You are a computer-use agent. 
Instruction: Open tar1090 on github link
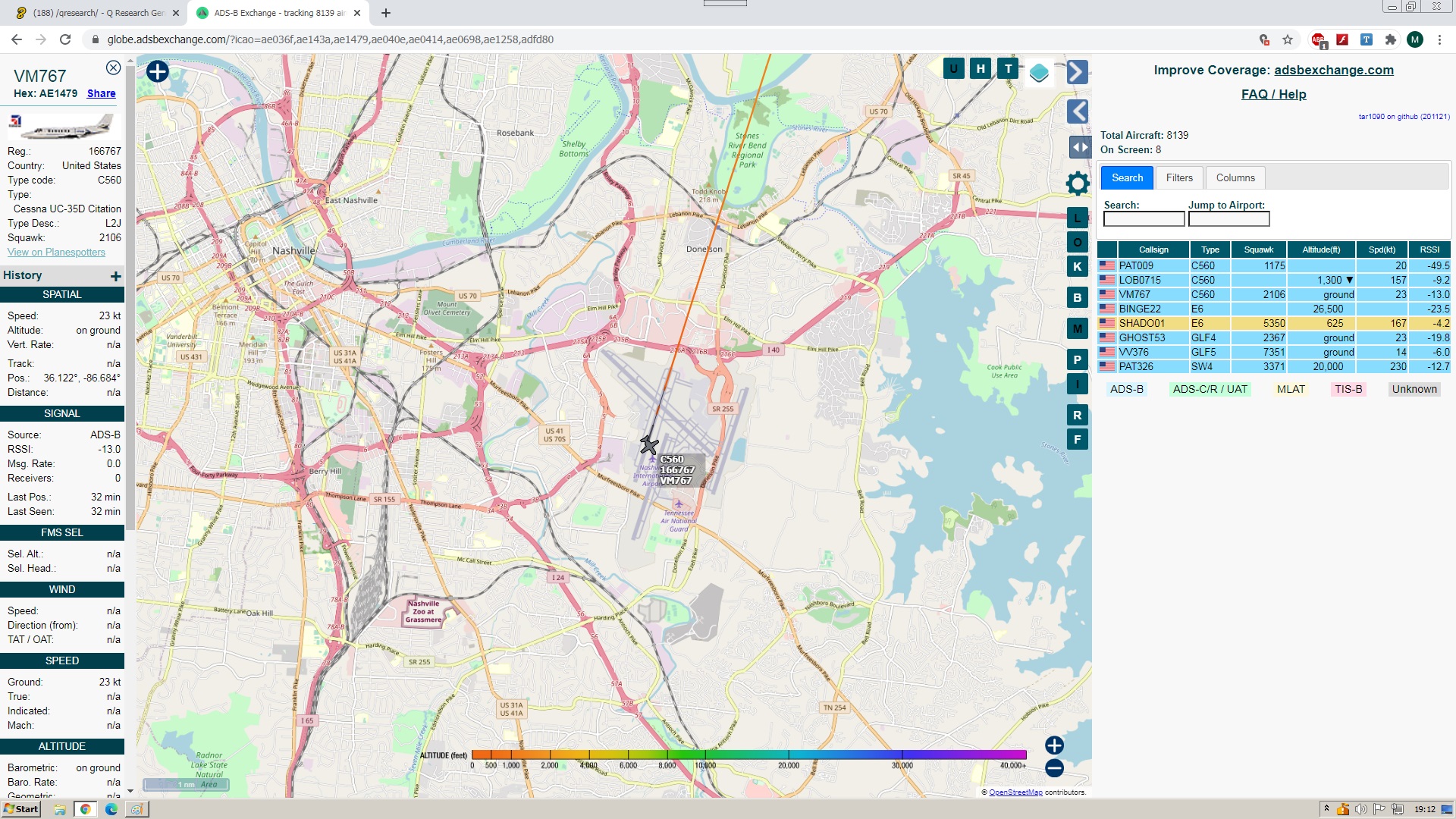[1404, 117]
